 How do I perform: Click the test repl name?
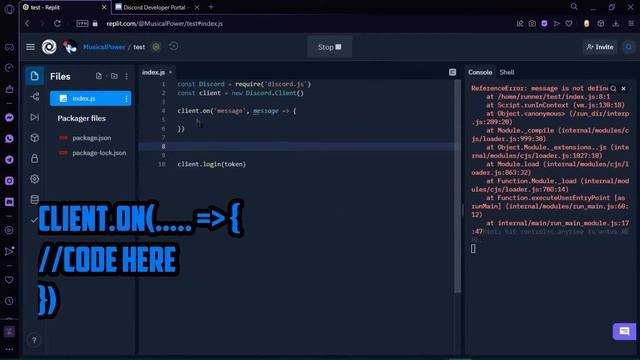point(139,47)
